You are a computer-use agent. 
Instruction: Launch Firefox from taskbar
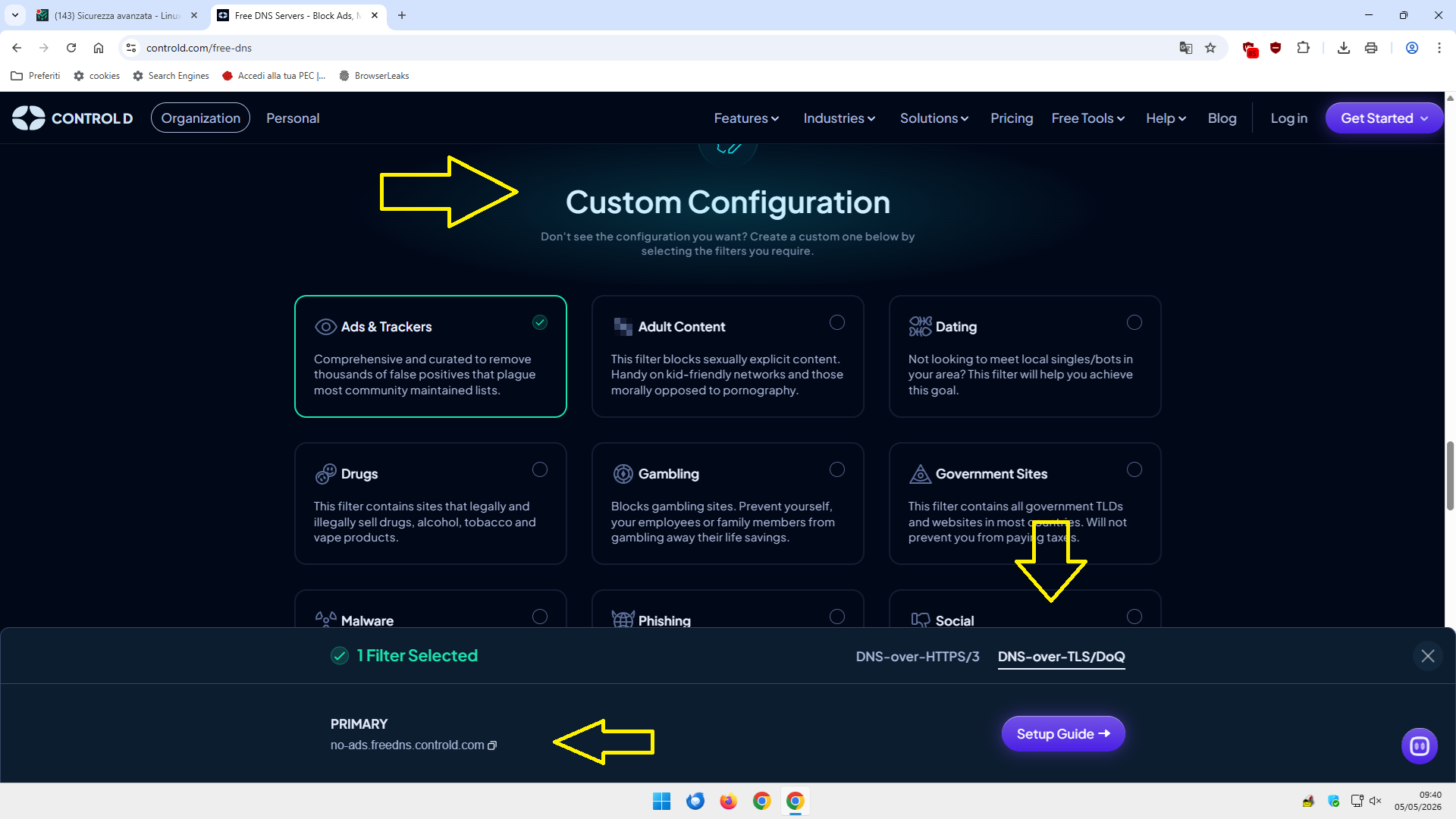coord(728,801)
